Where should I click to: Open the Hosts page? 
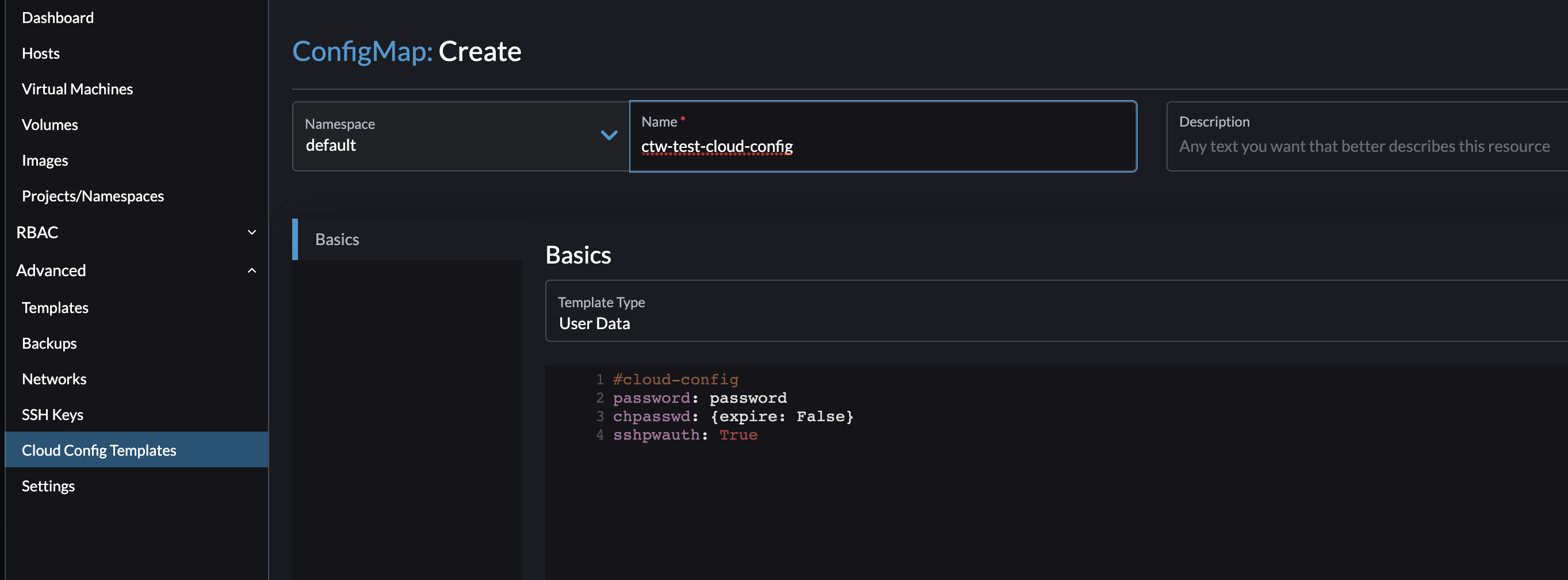(41, 54)
